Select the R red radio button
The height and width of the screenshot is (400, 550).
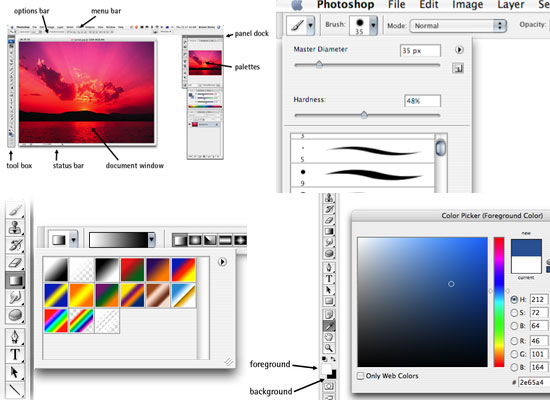click(x=514, y=341)
